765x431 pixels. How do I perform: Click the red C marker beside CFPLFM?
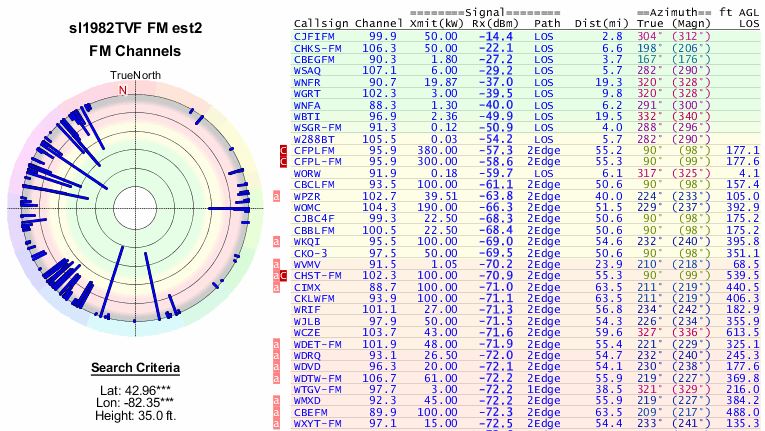coord(283,149)
